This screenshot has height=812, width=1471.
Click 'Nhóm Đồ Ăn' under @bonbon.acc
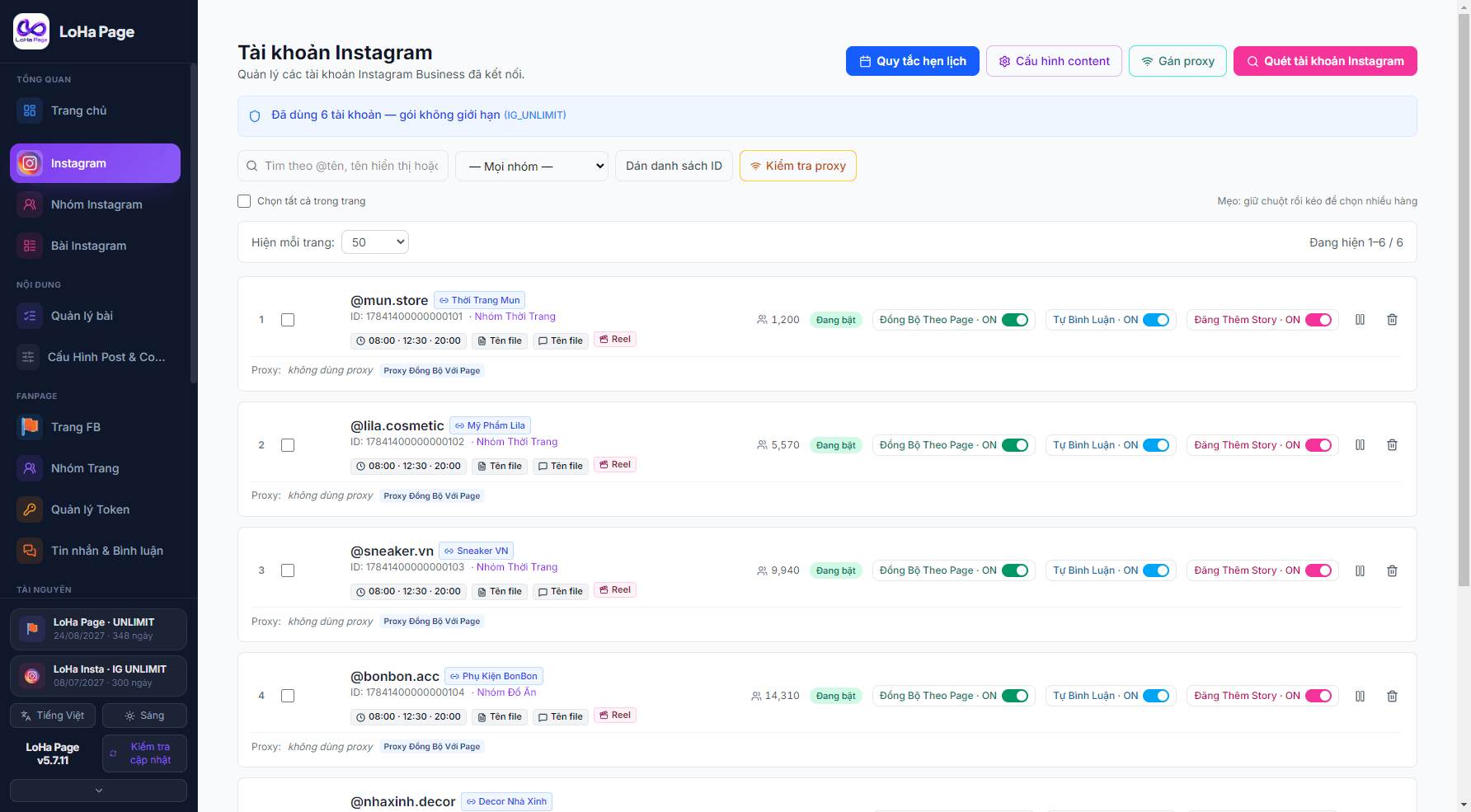pos(506,692)
